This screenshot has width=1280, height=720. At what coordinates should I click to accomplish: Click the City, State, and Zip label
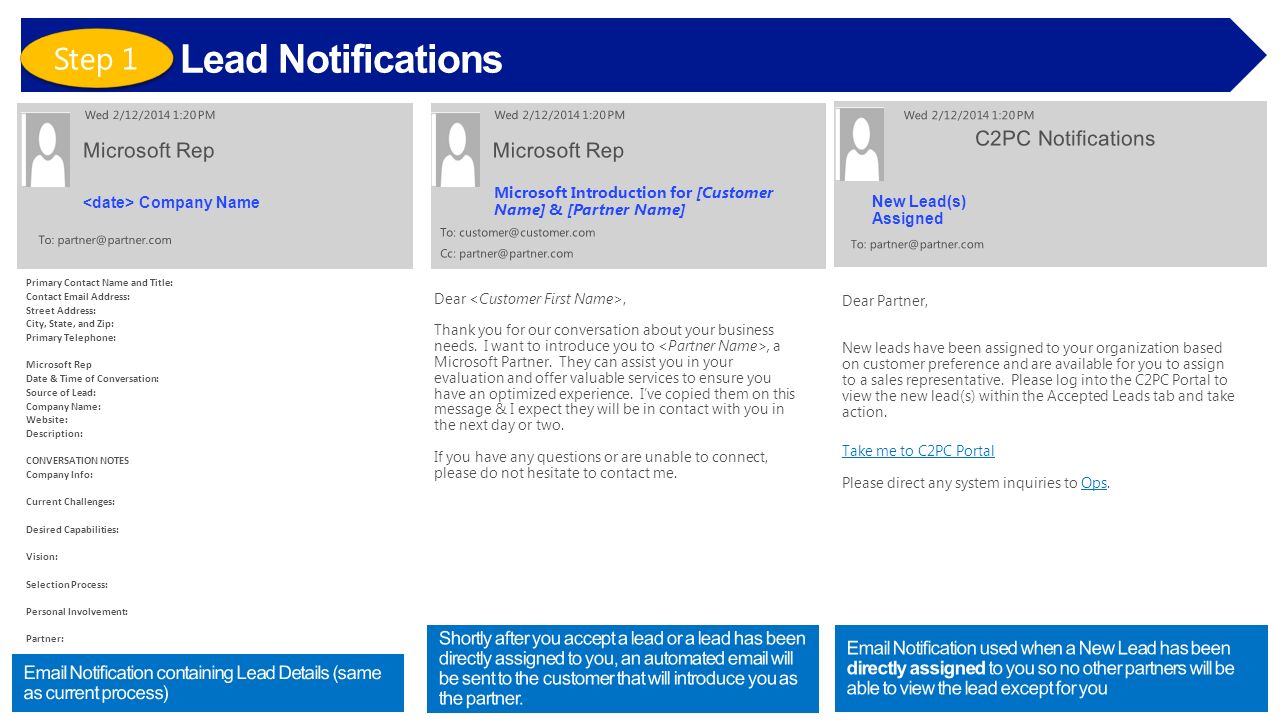[70, 324]
